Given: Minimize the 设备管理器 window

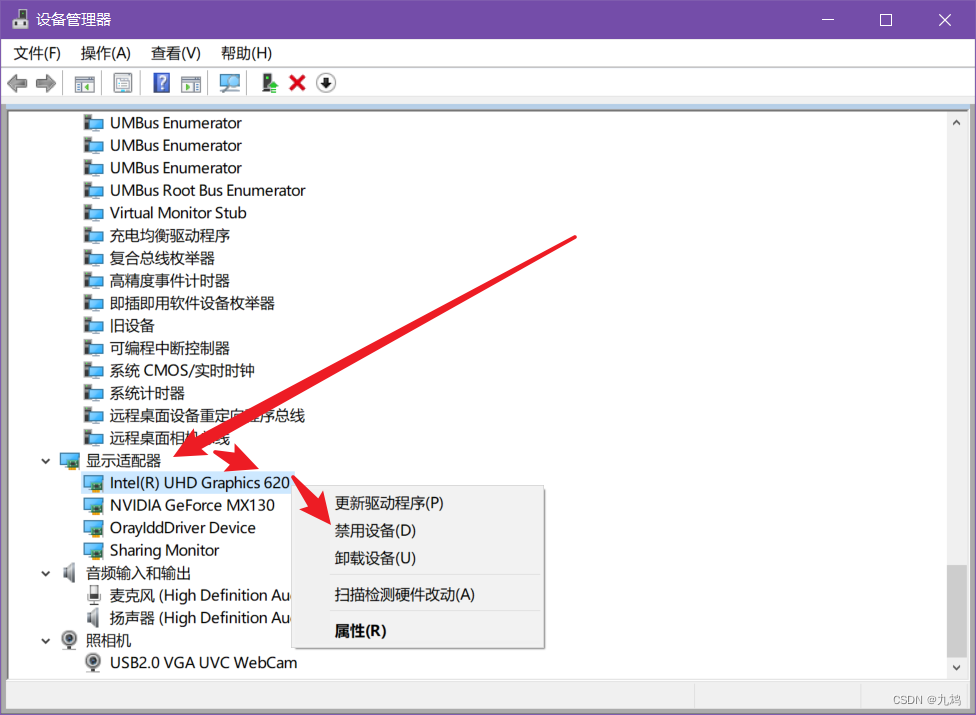Looking at the screenshot, I should point(828,20).
